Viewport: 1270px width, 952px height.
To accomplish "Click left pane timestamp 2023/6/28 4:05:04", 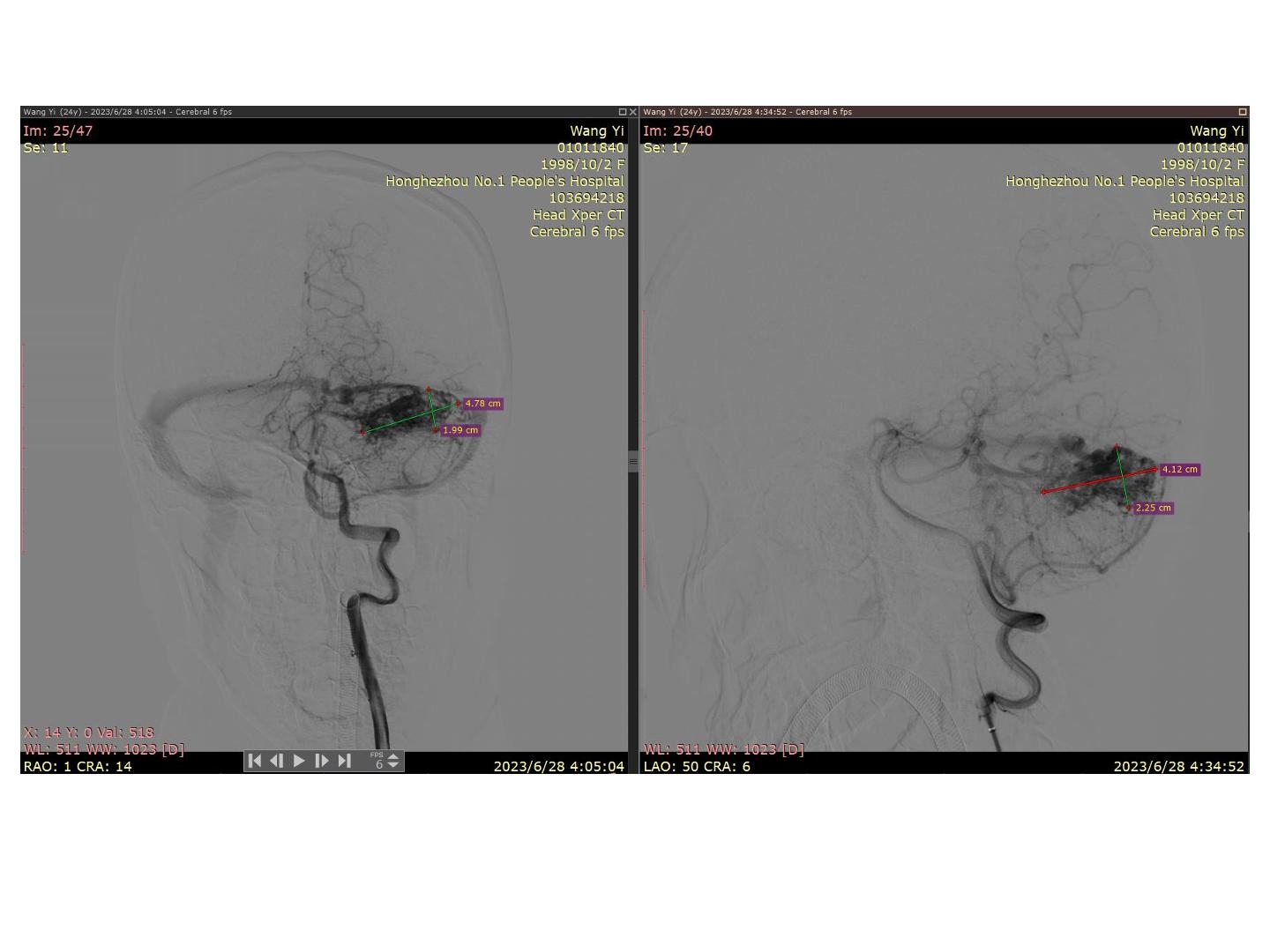I will point(559,766).
